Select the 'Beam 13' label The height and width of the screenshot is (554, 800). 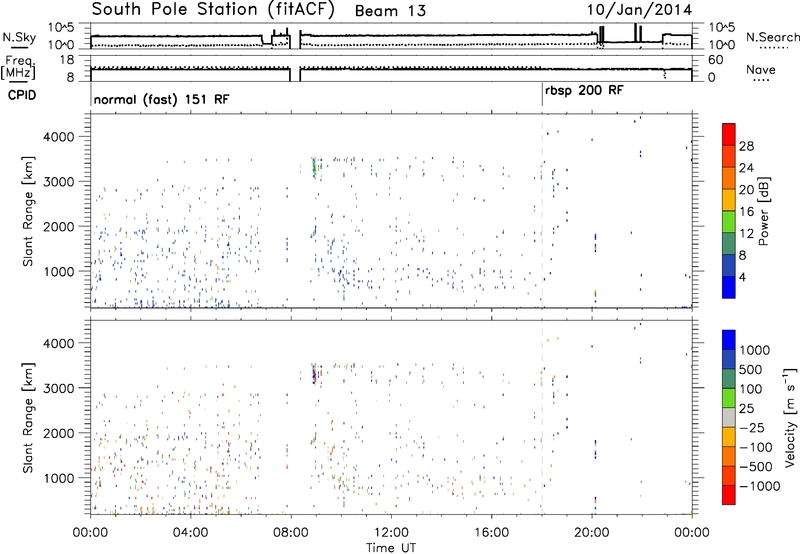point(390,11)
